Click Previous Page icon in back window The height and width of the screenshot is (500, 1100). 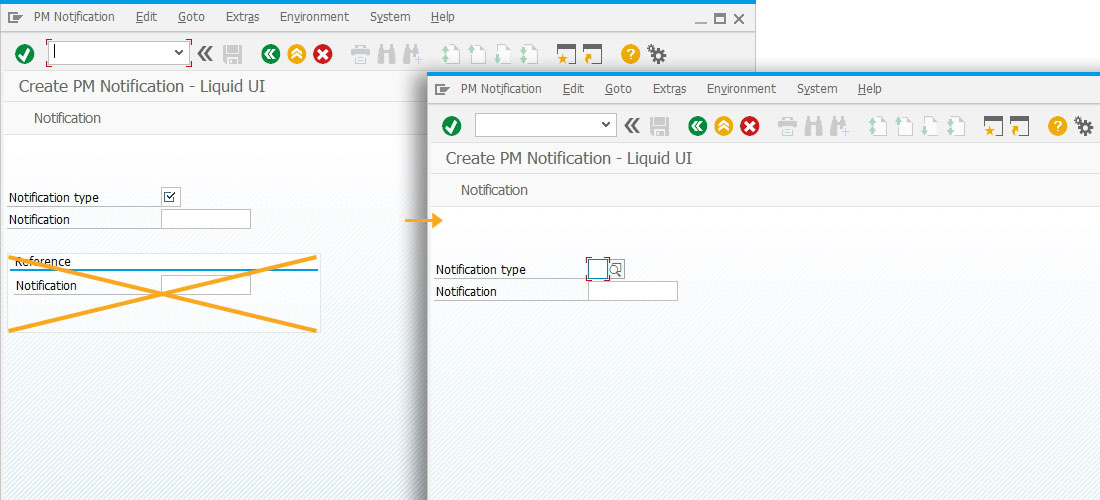476,55
